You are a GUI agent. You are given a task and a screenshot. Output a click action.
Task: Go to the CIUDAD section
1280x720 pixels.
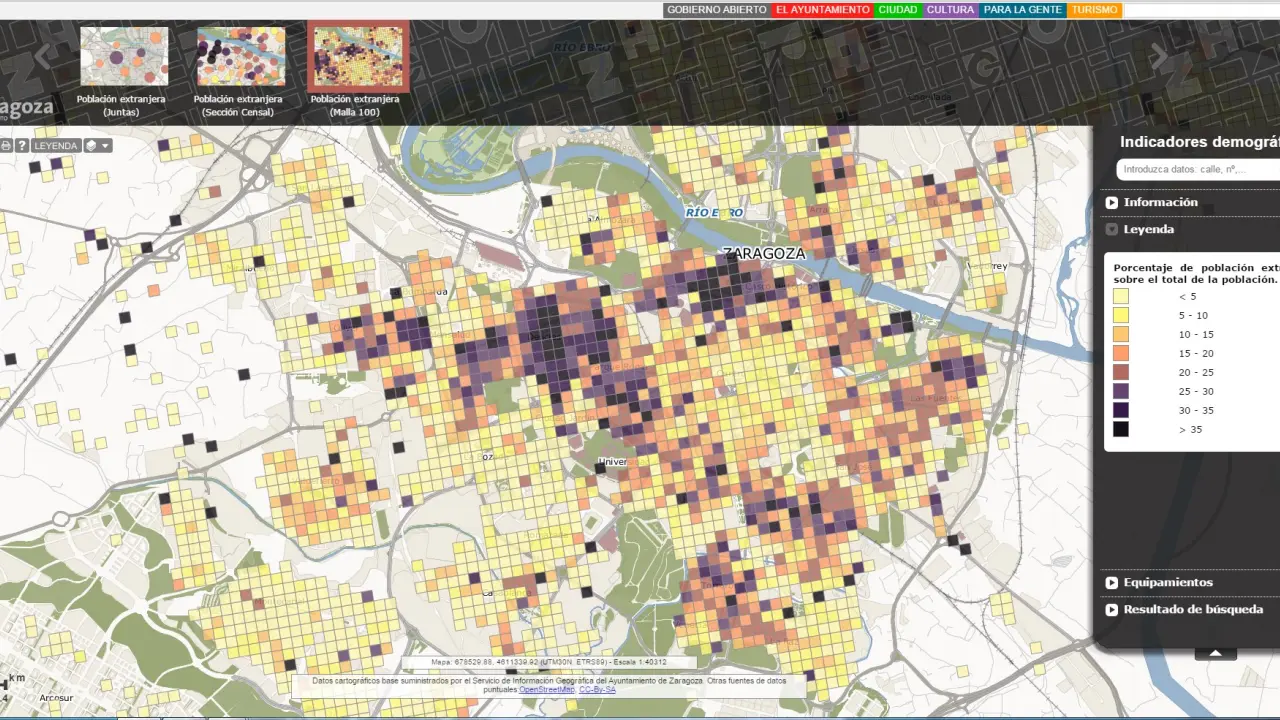point(897,10)
